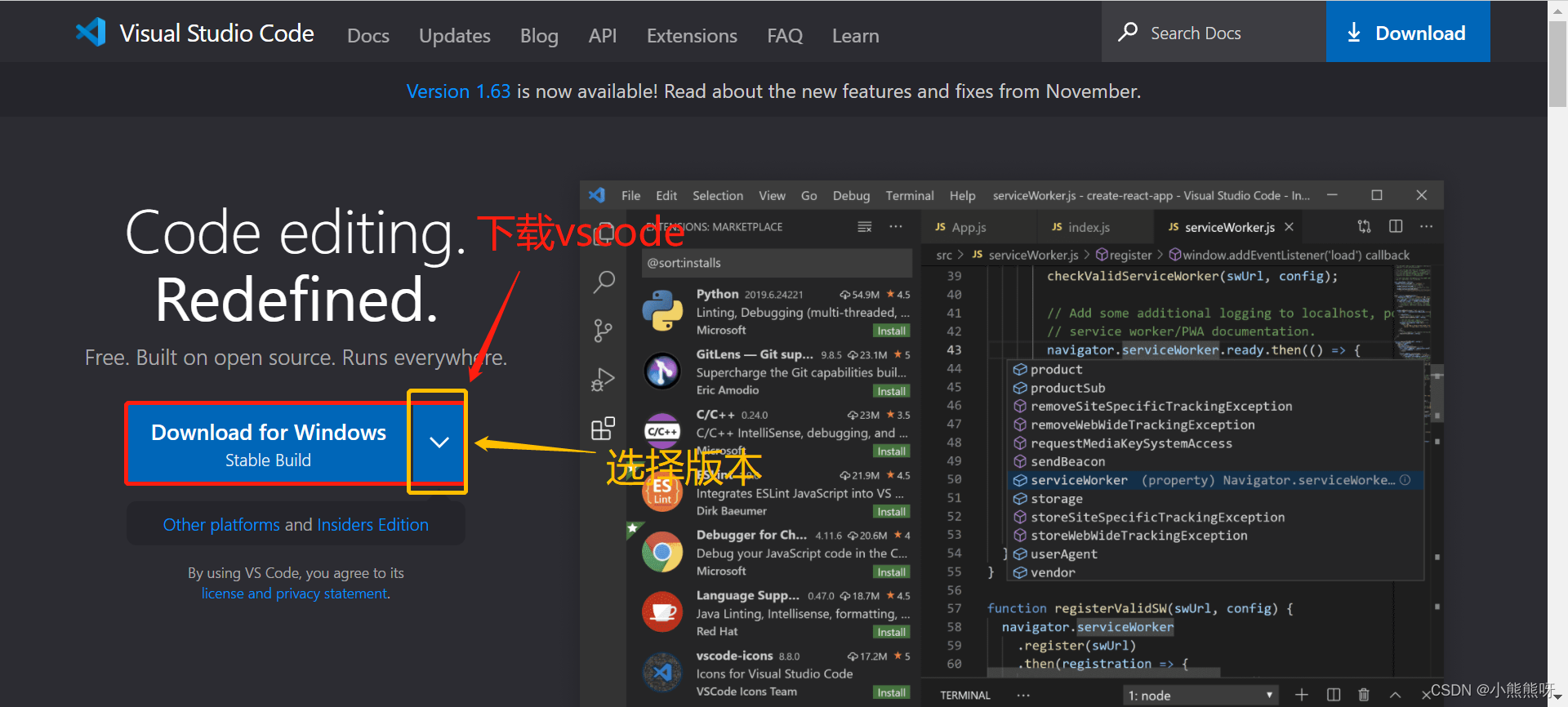Click the new terminal plus icon

[x=1302, y=695]
